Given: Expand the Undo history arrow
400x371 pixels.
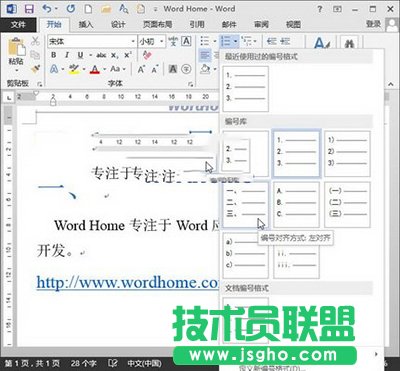Looking at the screenshot, I should pos(56,9).
